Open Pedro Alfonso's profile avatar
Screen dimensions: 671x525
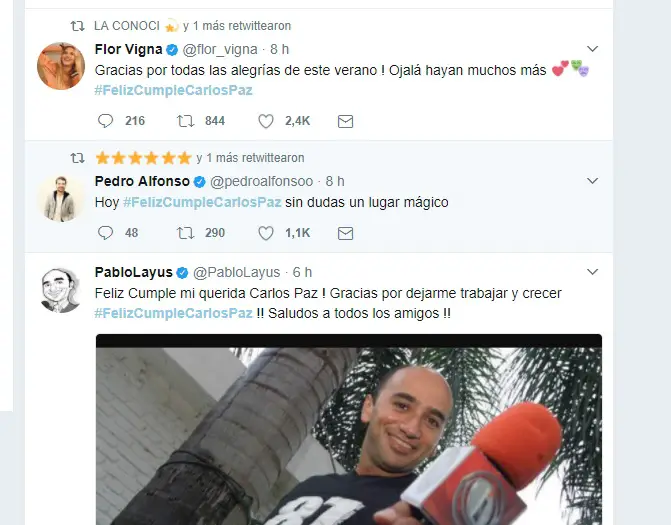pos(61,198)
